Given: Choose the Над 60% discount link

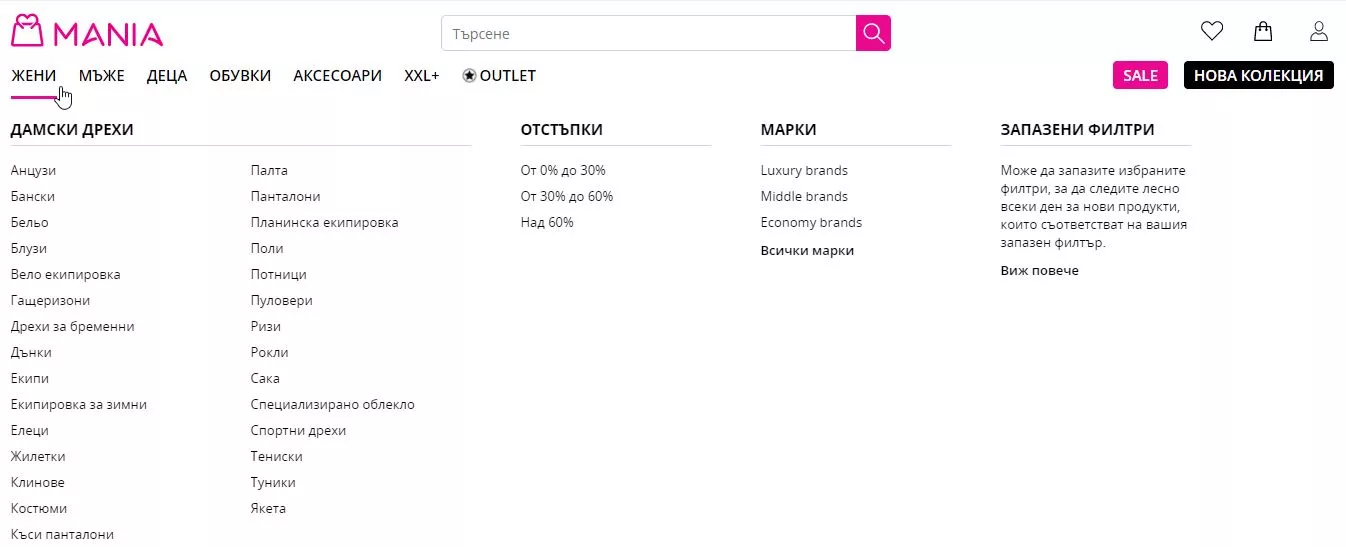Looking at the screenshot, I should [x=547, y=222].
